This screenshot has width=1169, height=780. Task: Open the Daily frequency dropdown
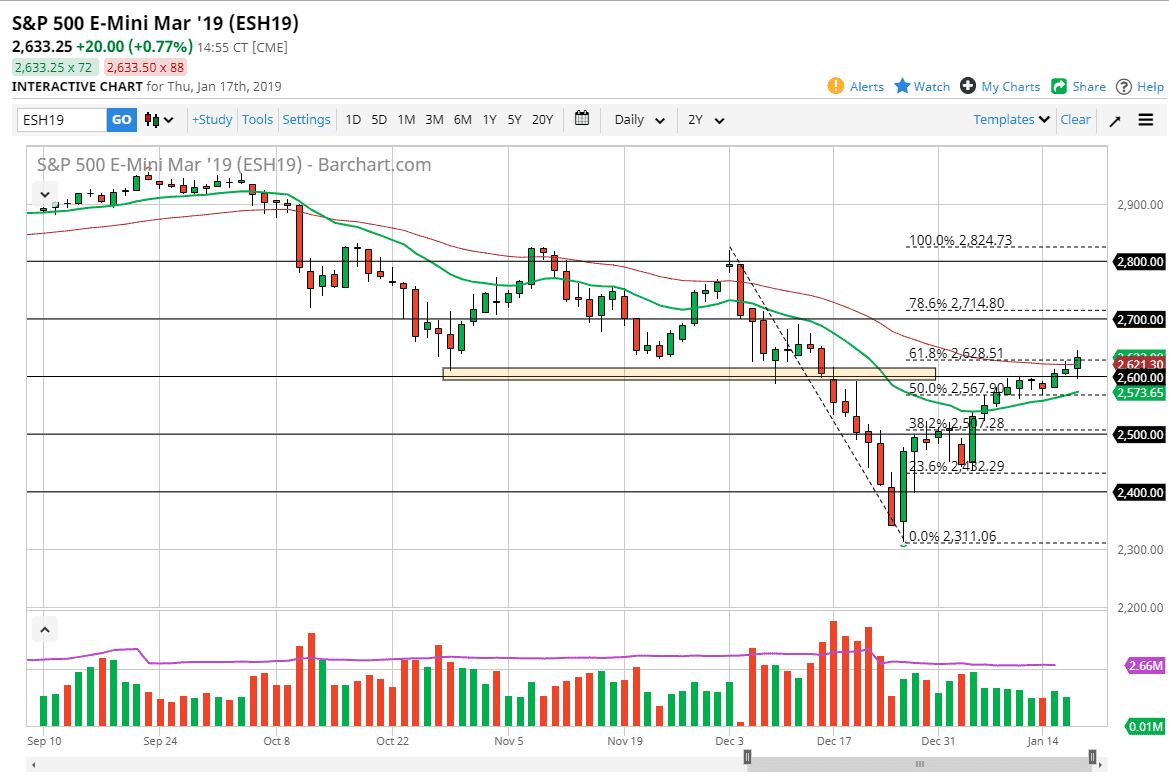[x=637, y=119]
